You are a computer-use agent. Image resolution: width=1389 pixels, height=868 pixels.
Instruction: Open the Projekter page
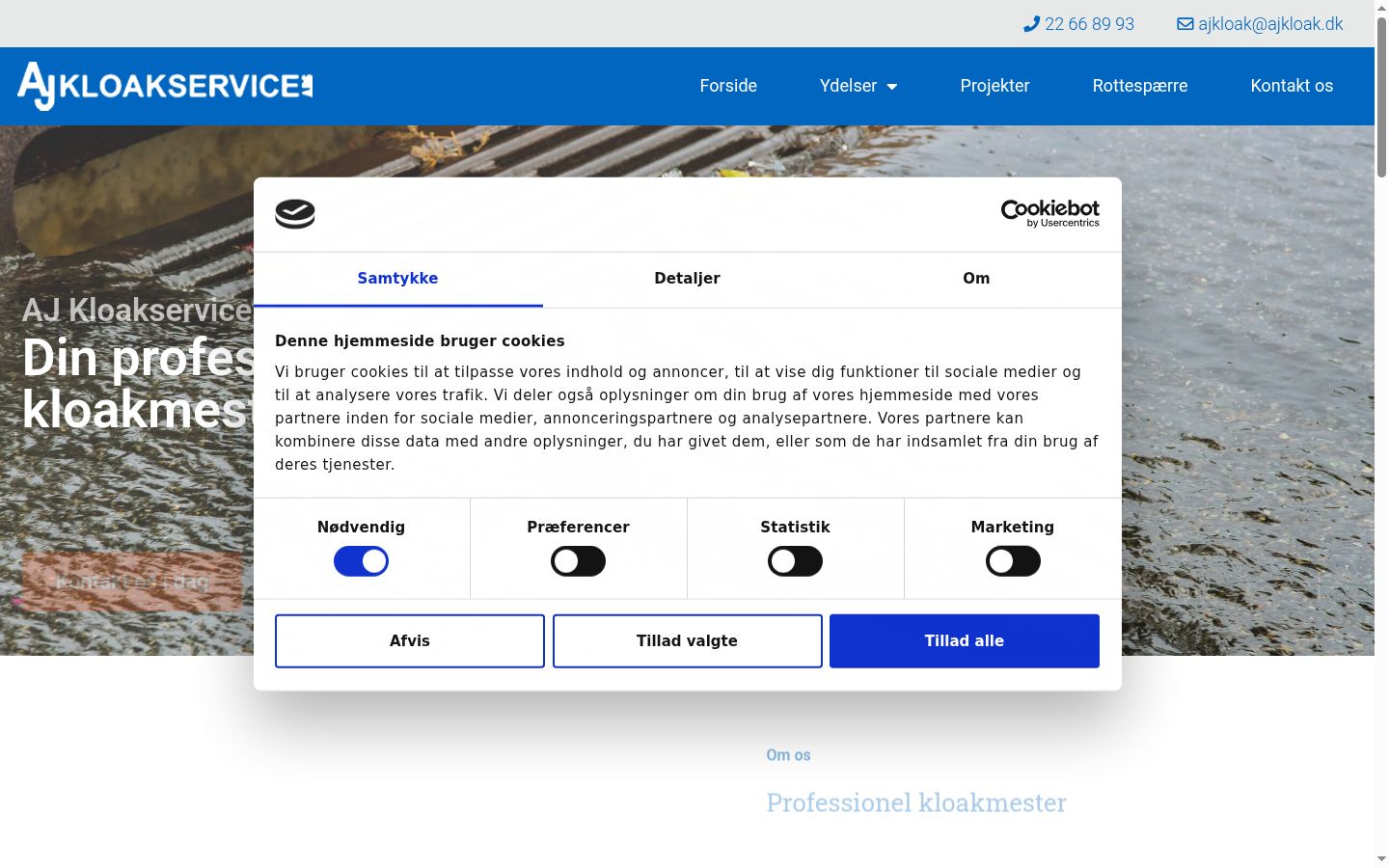point(994,86)
